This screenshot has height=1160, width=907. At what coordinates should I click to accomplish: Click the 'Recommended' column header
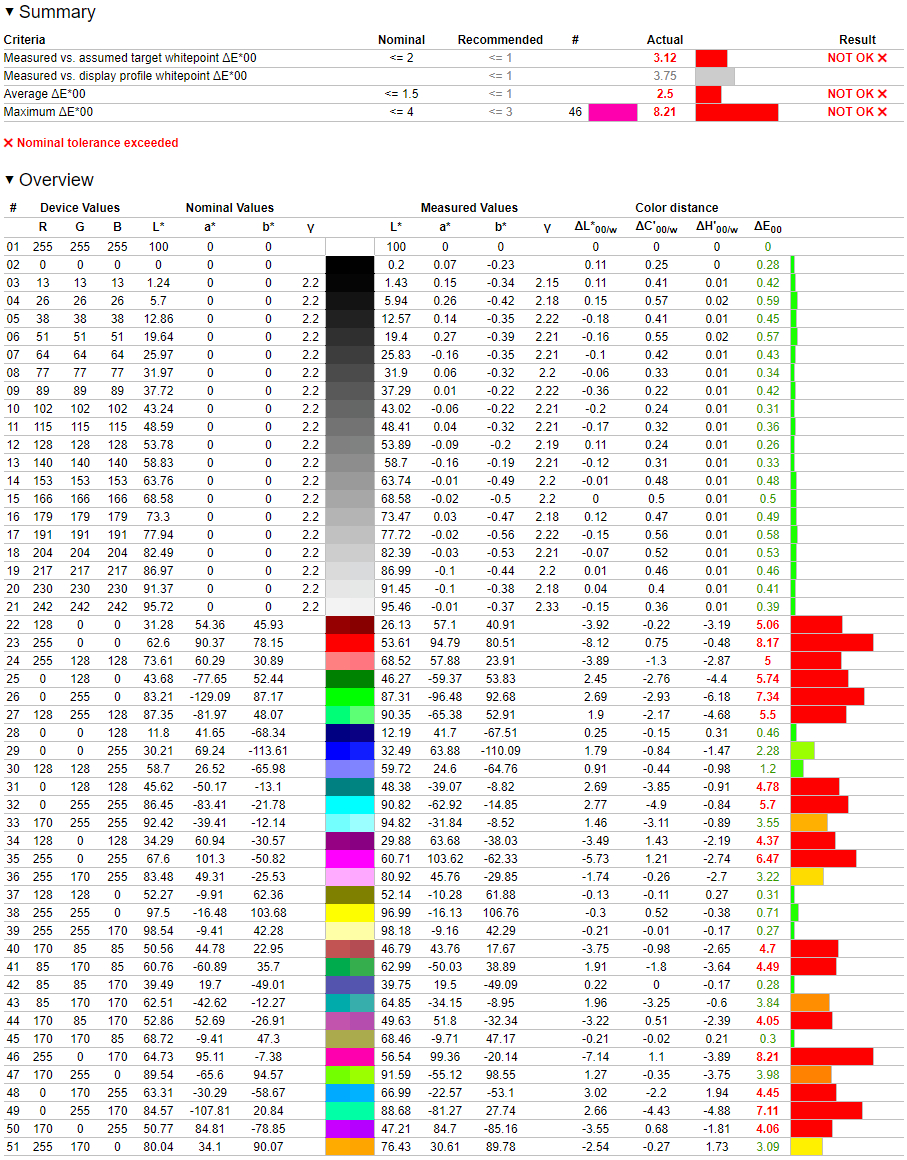500,40
